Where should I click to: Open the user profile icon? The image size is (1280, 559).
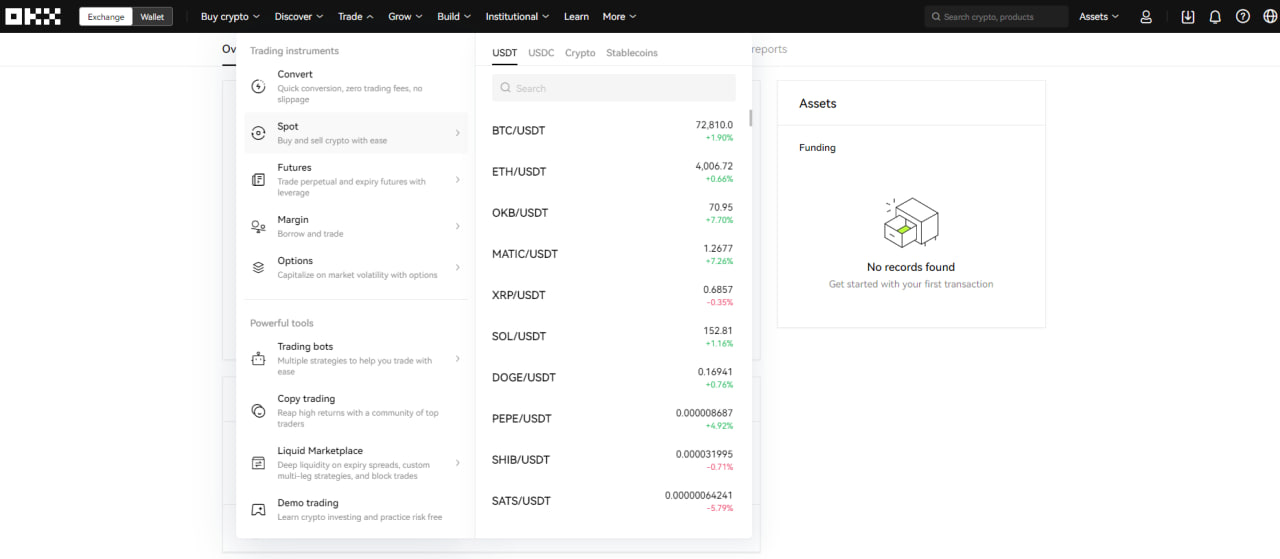(x=1146, y=17)
